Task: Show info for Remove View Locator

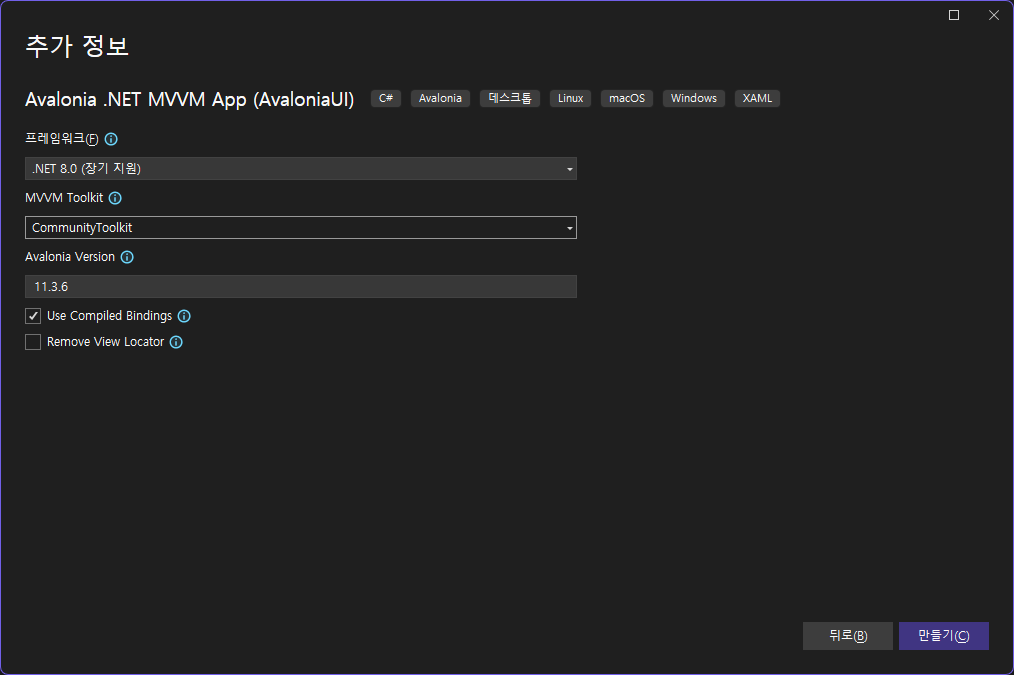Action: click(x=176, y=342)
